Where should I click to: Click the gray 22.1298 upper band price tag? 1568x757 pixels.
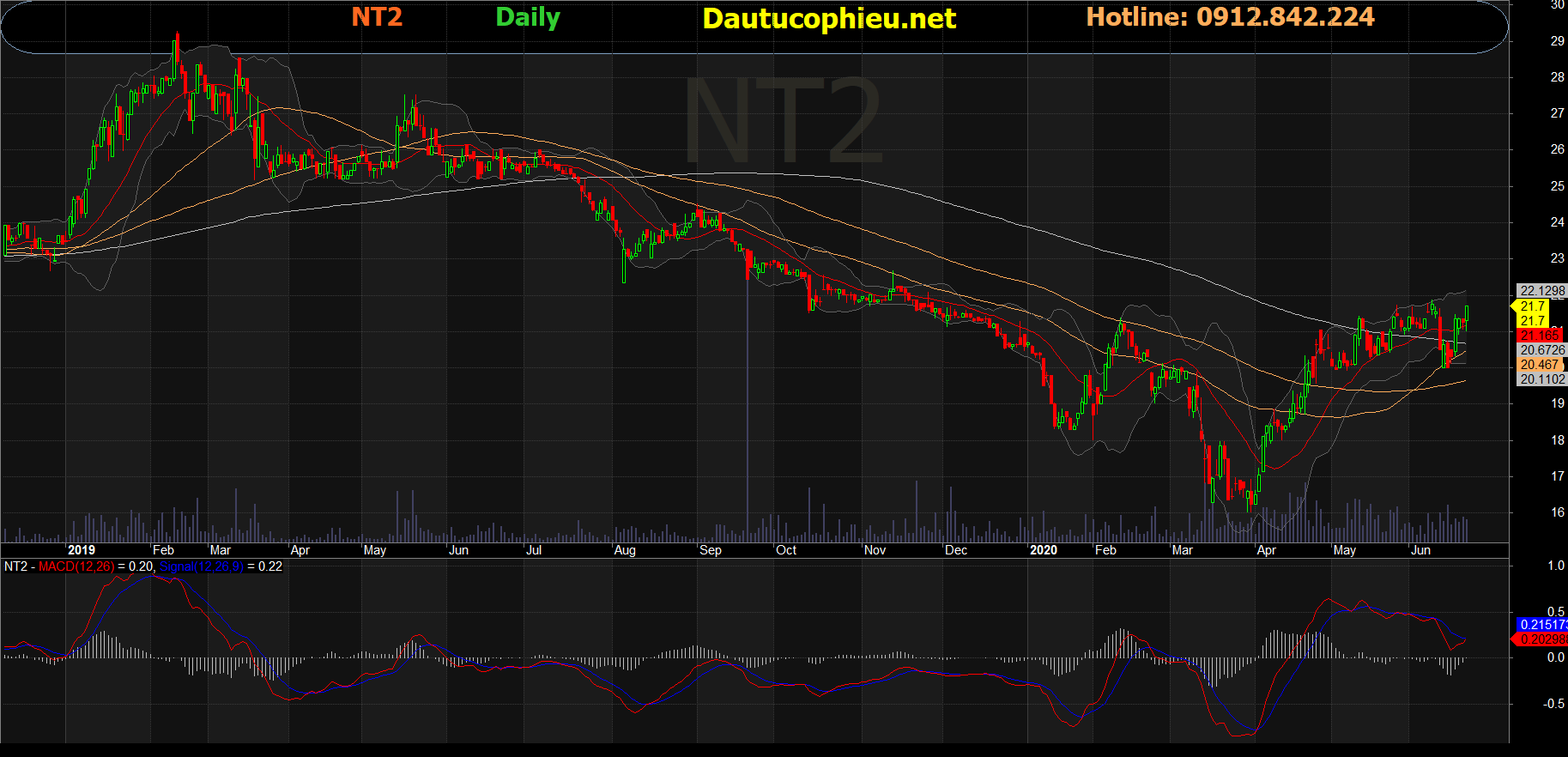[x=1542, y=291]
